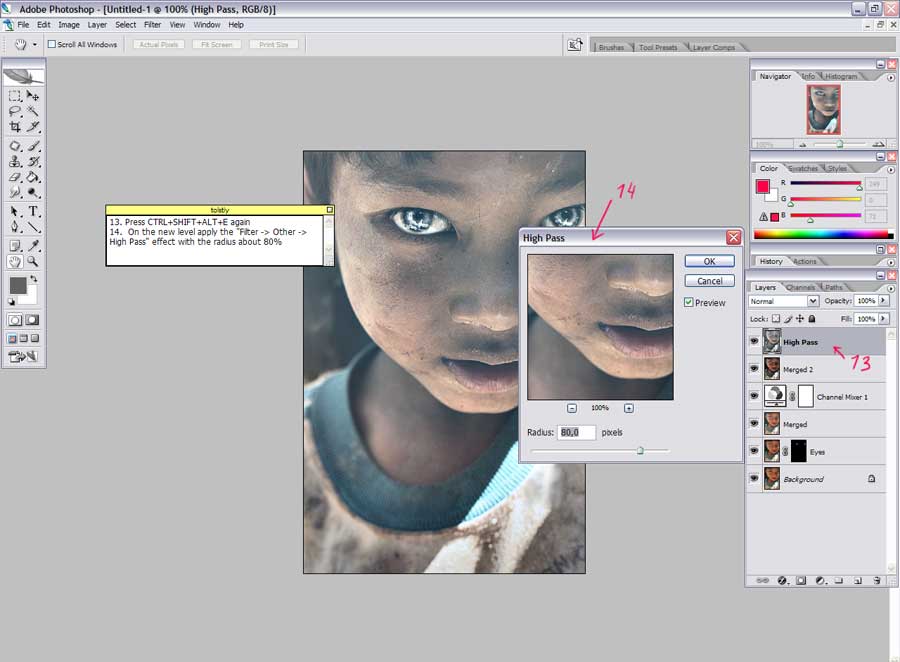
Task: Hide the Merged 2 layer
Action: [753, 369]
